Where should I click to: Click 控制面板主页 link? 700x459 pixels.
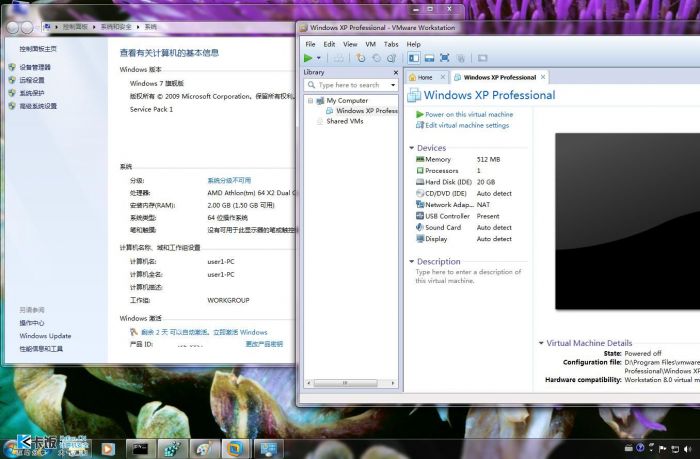point(38,49)
